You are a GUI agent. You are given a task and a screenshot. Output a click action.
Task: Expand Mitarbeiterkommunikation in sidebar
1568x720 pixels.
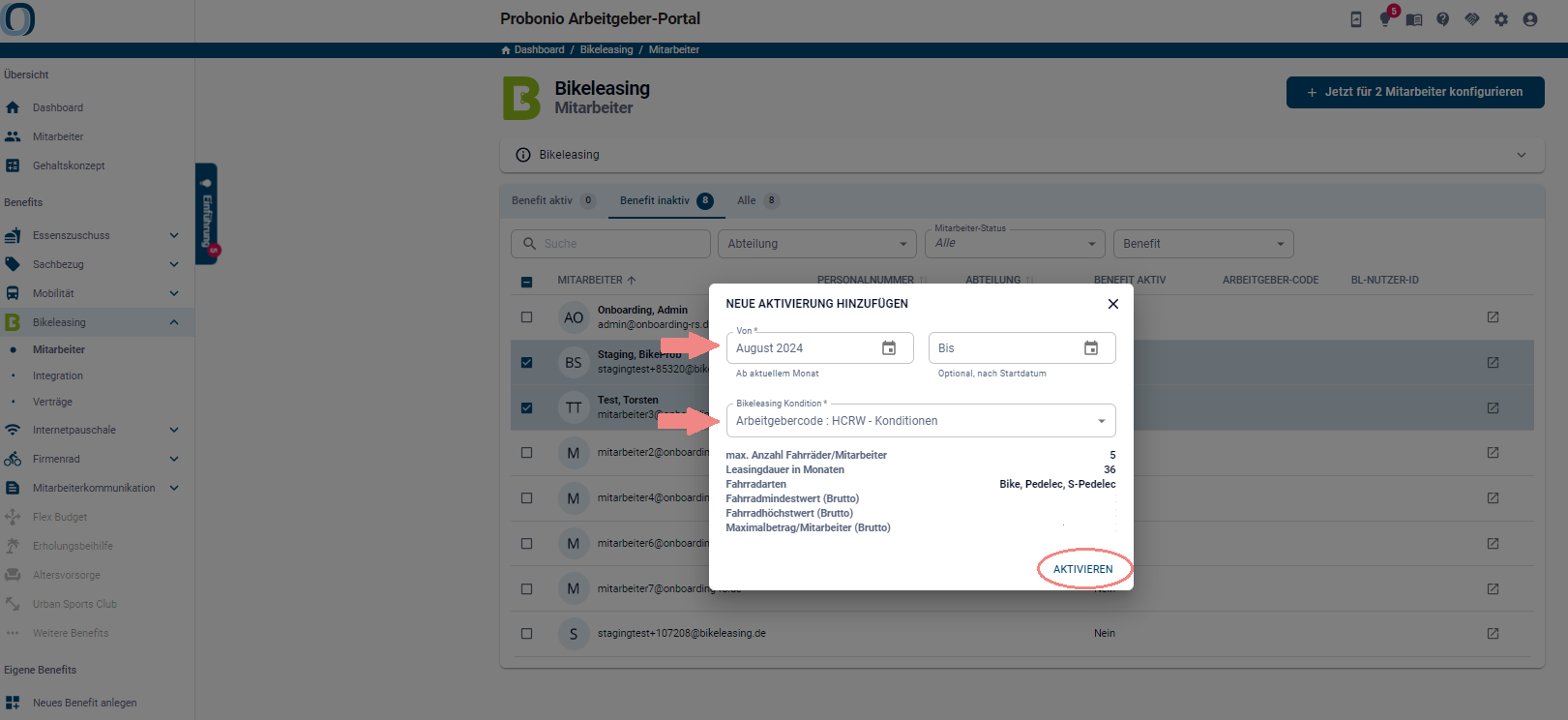pyautogui.click(x=174, y=488)
